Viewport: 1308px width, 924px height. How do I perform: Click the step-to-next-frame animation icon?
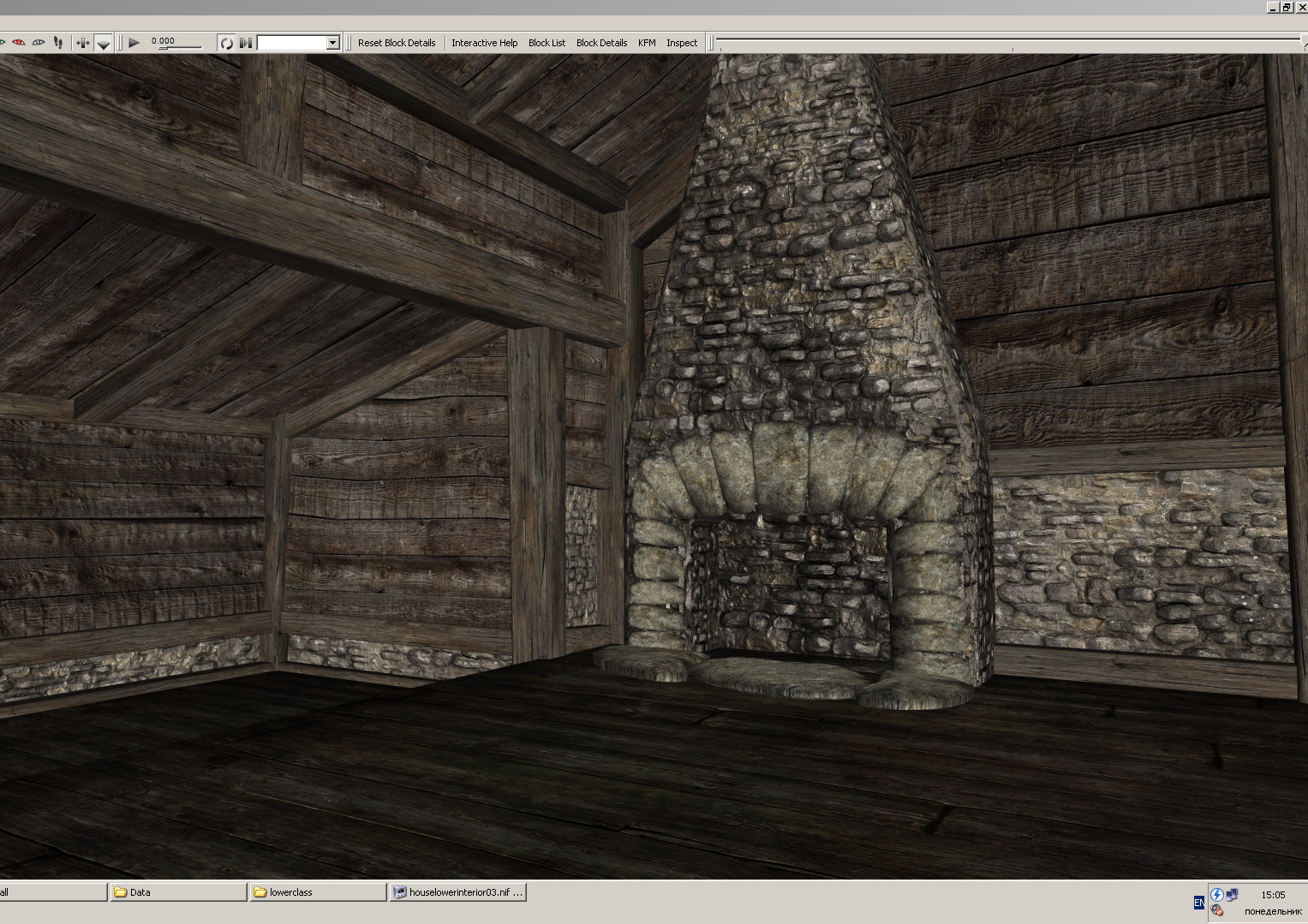246,42
